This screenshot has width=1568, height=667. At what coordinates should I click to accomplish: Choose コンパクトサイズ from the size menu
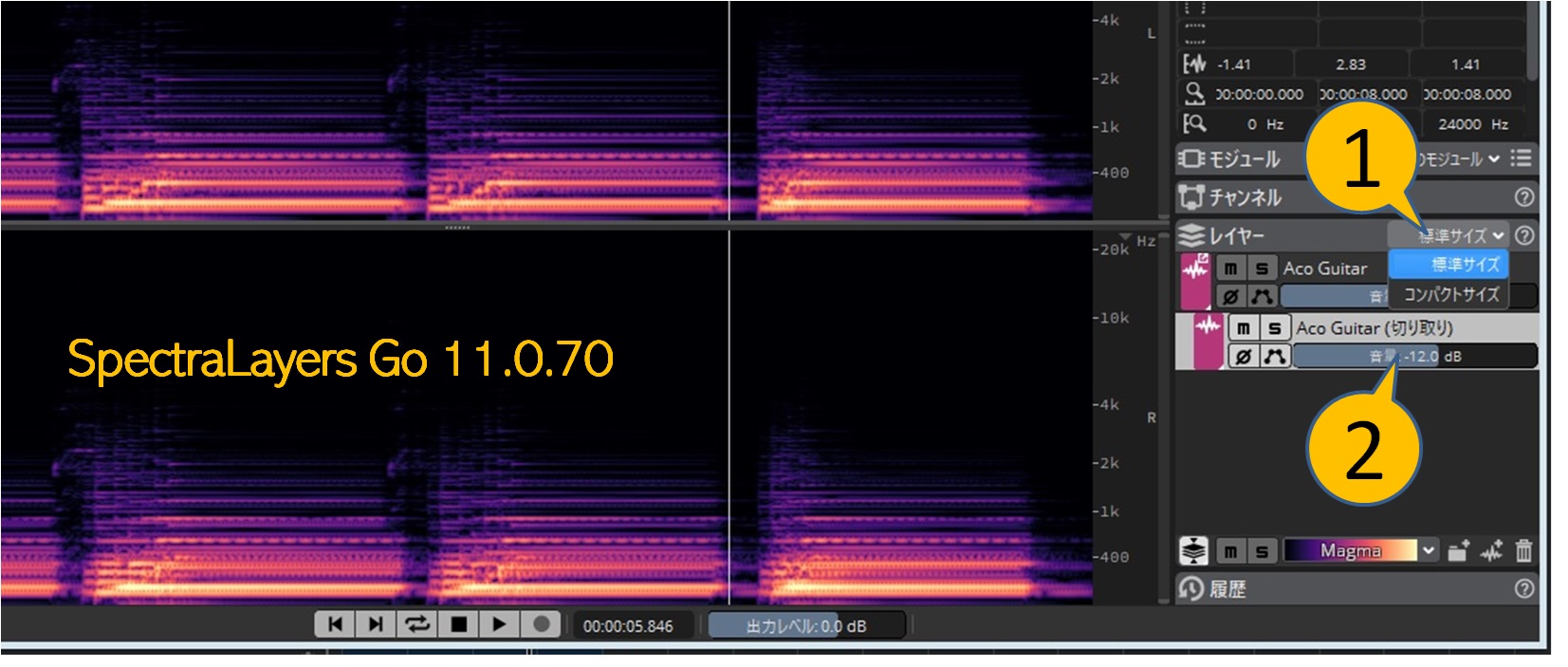click(x=1448, y=294)
